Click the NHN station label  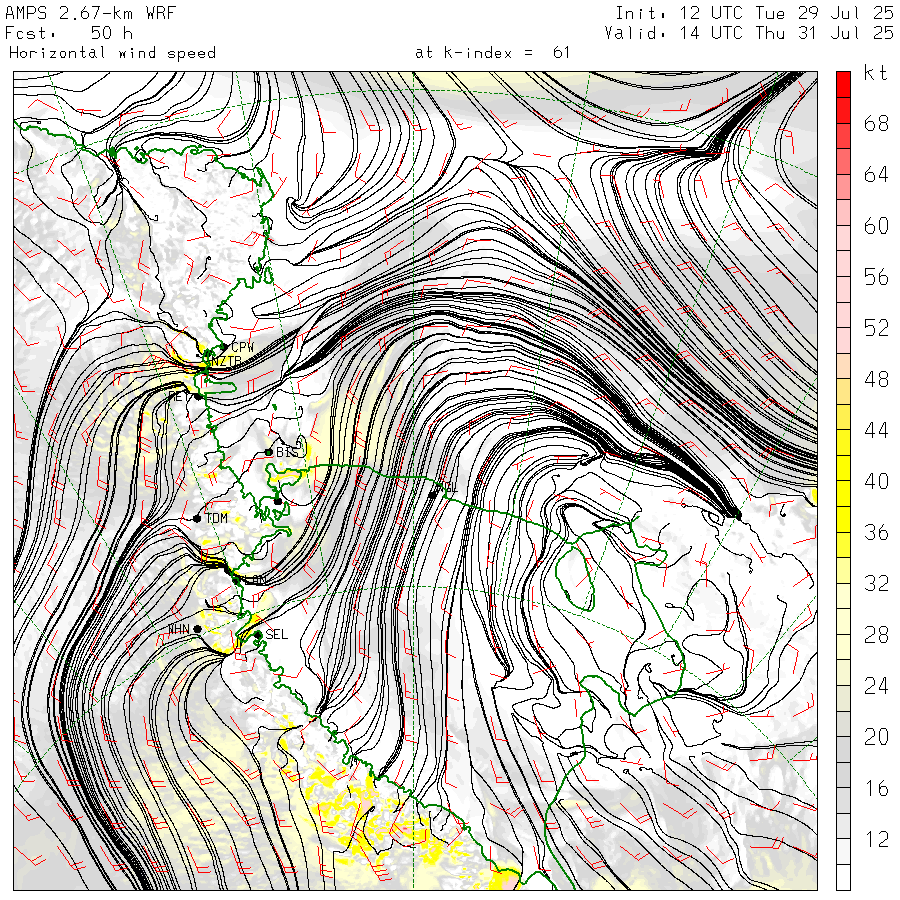pyautogui.click(x=179, y=630)
